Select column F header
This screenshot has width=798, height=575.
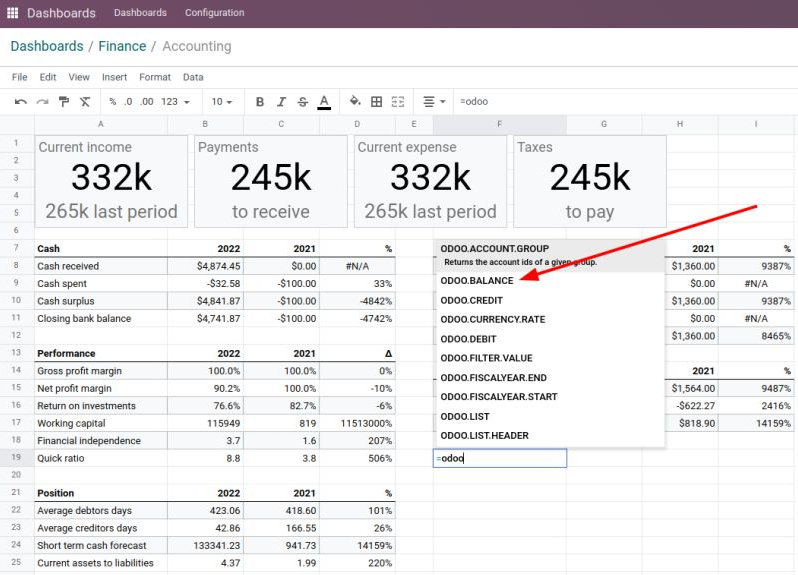[x=500, y=124]
